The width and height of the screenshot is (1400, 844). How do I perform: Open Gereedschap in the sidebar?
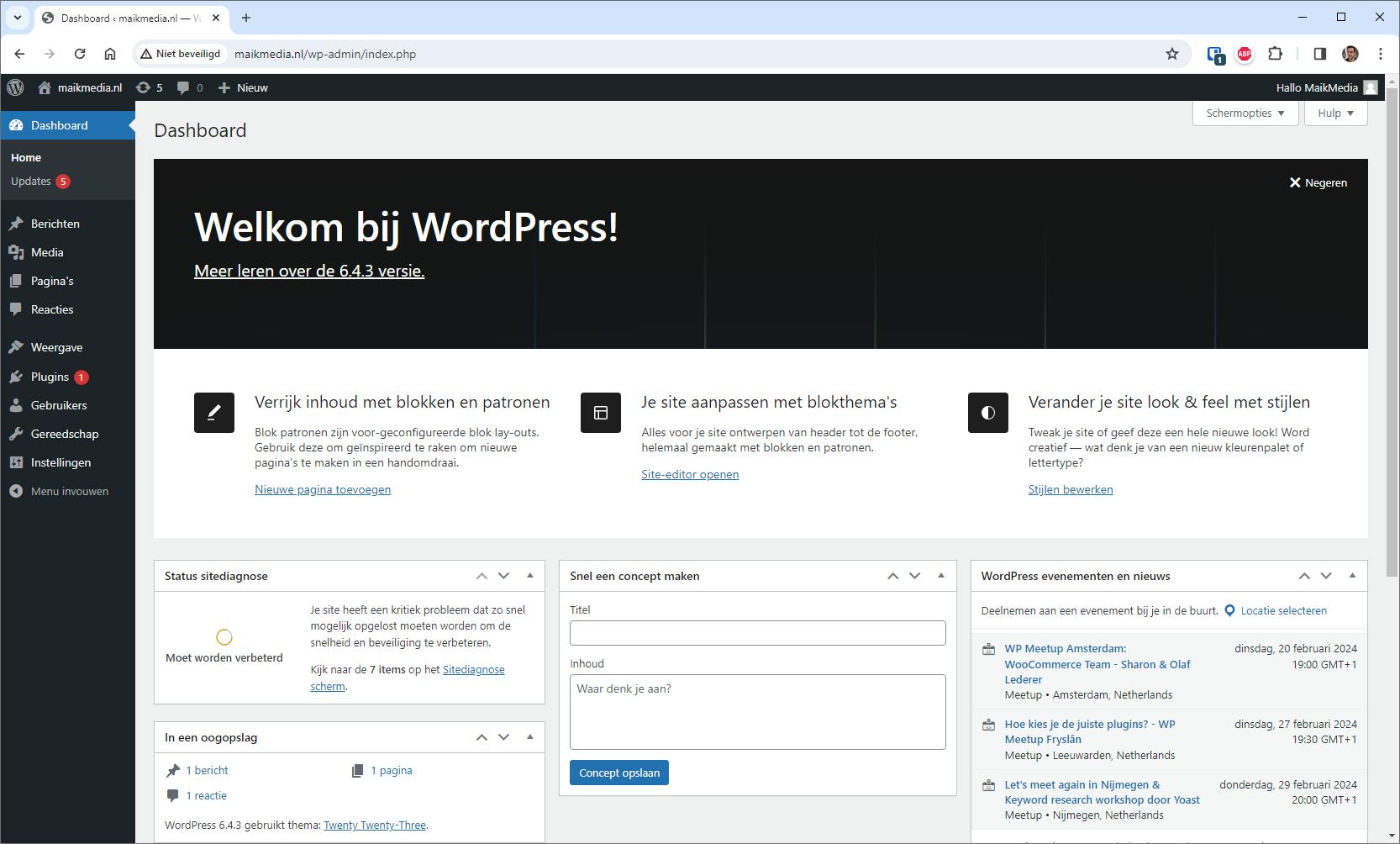point(65,434)
